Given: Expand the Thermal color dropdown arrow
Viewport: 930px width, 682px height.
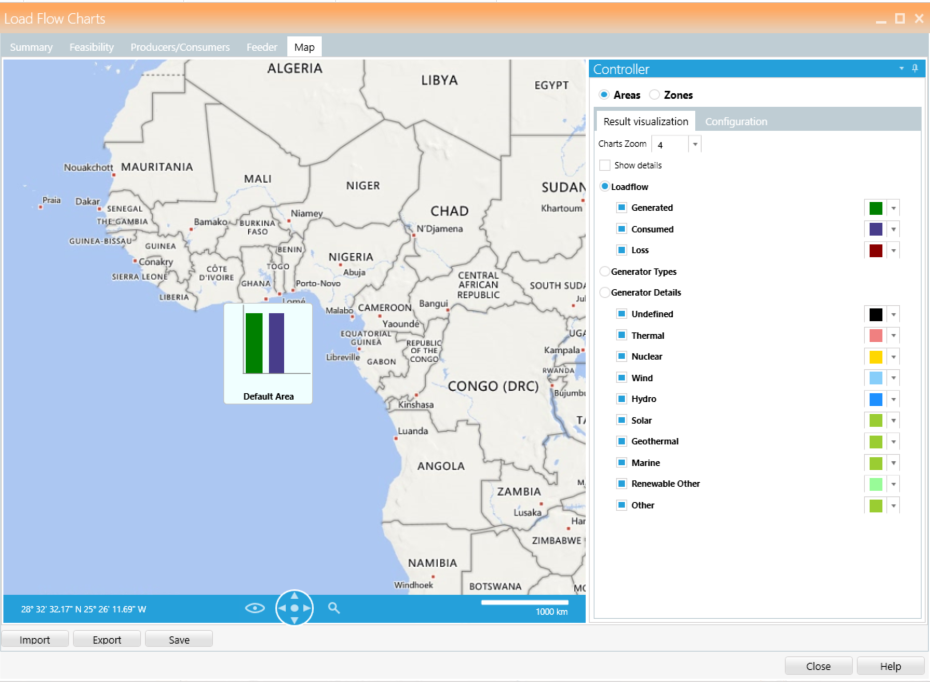Looking at the screenshot, I should click(x=893, y=336).
